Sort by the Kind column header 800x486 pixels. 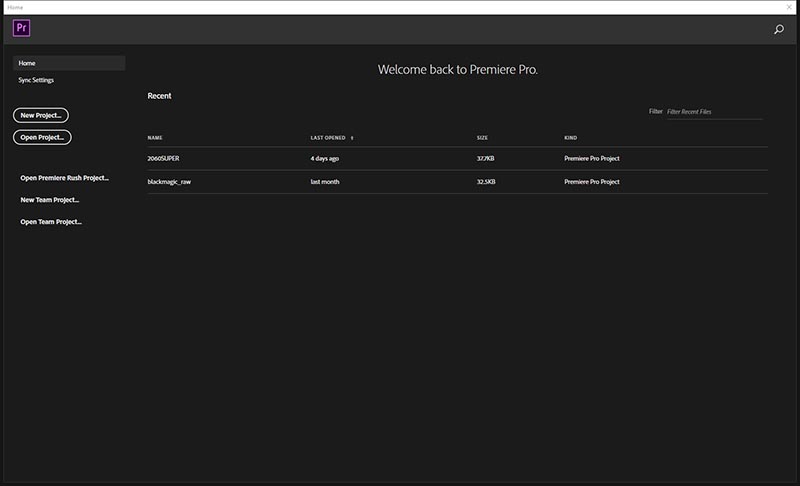570,138
